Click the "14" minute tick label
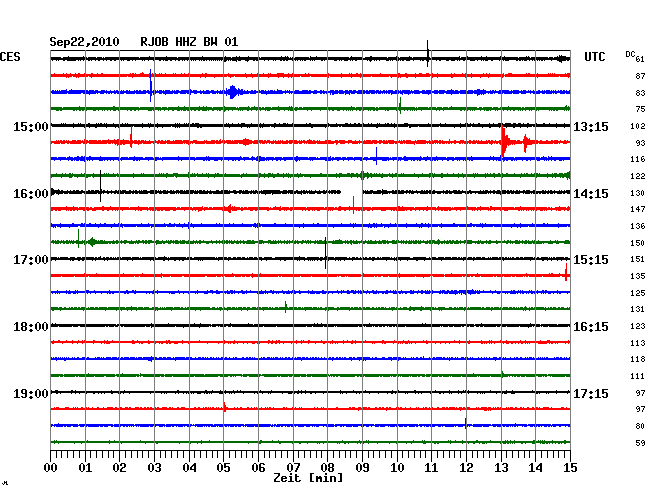This screenshot has height=494, width=650. point(536,468)
